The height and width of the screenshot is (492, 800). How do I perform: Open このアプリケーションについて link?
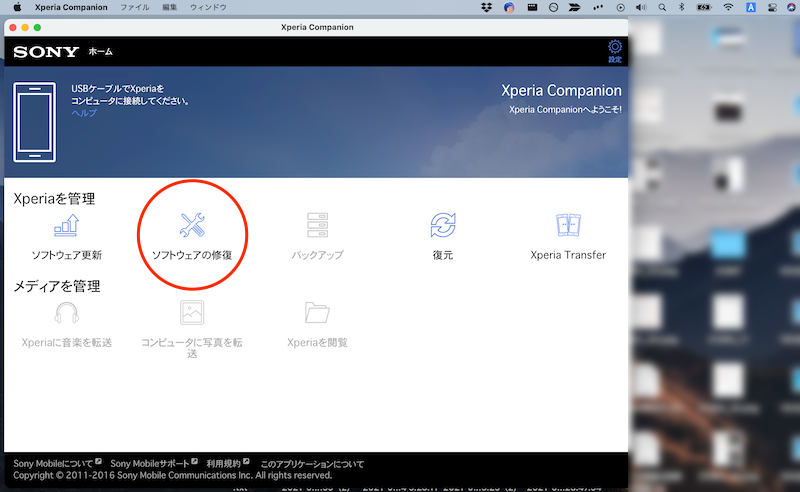tap(312, 464)
